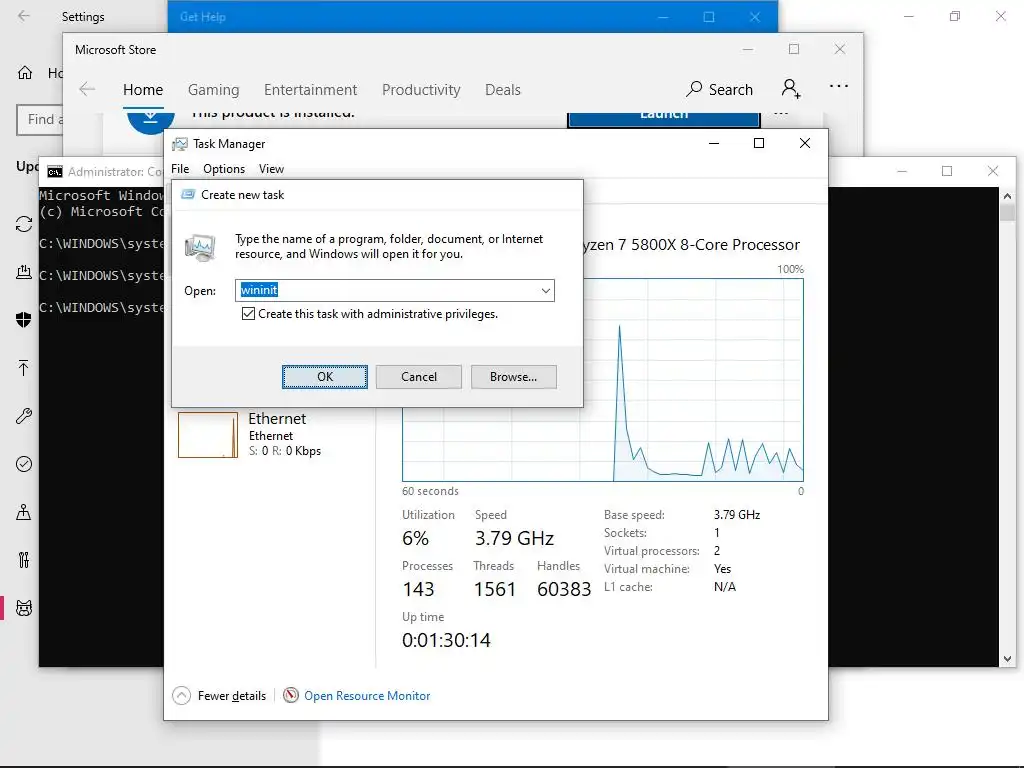Click the blue download icon in Store

click(x=150, y=121)
